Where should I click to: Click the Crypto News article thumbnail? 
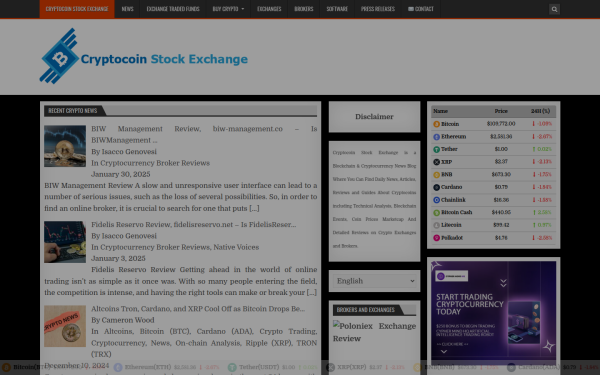[x=65, y=326]
